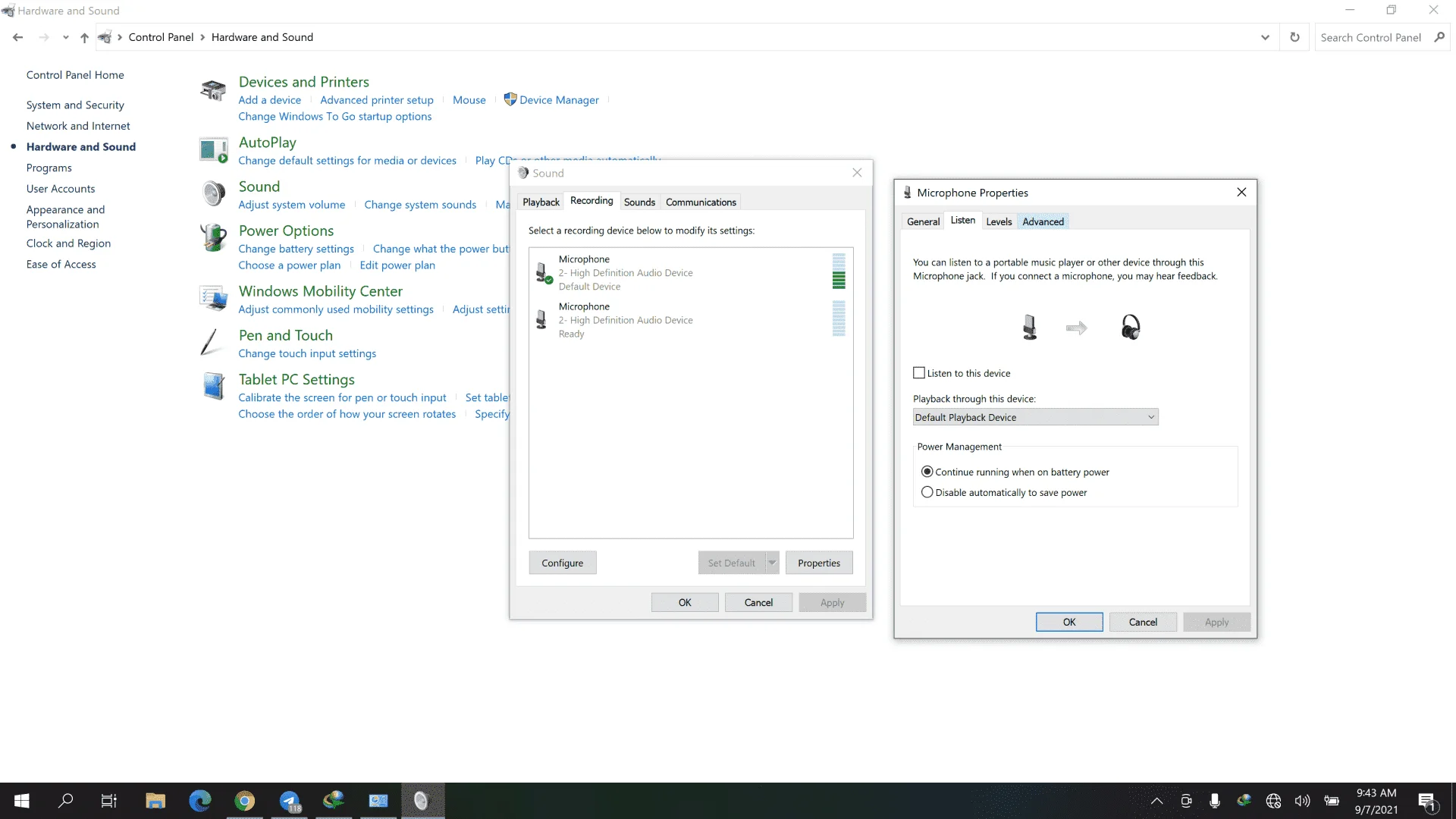This screenshot has height=819, width=1456.
Task: Expand the Control Panel breadcrumb chevron
Action: (202, 37)
